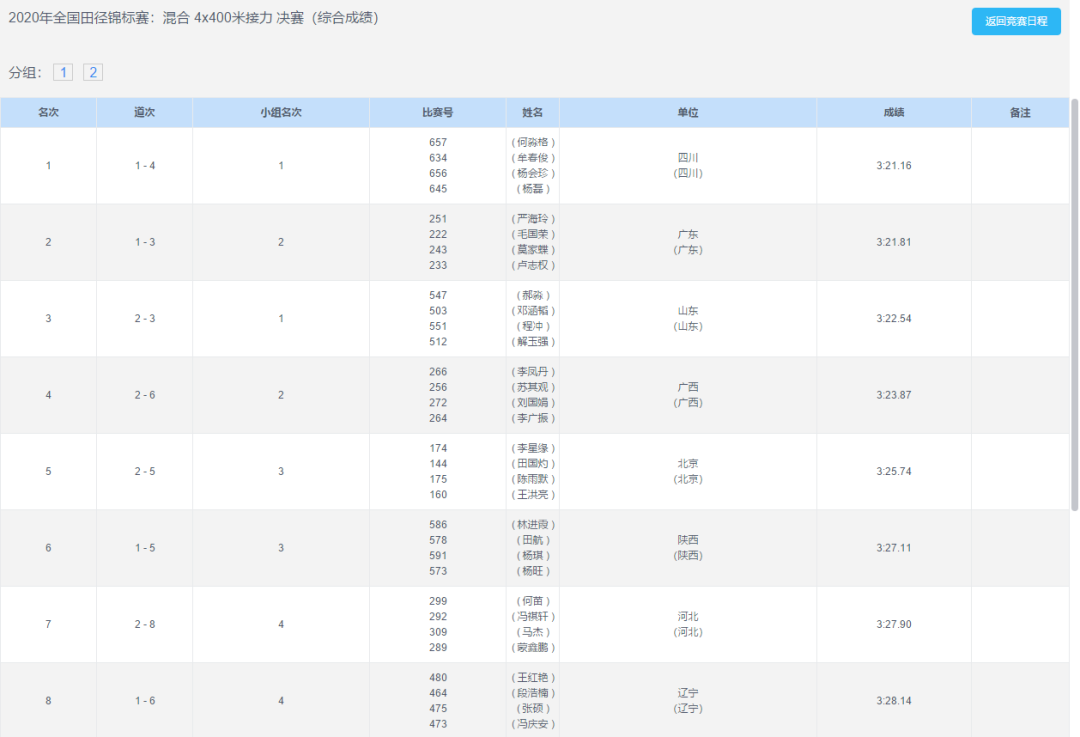Click the 辽宁 team unit cell
This screenshot has height=737, width=1080.
(x=687, y=700)
